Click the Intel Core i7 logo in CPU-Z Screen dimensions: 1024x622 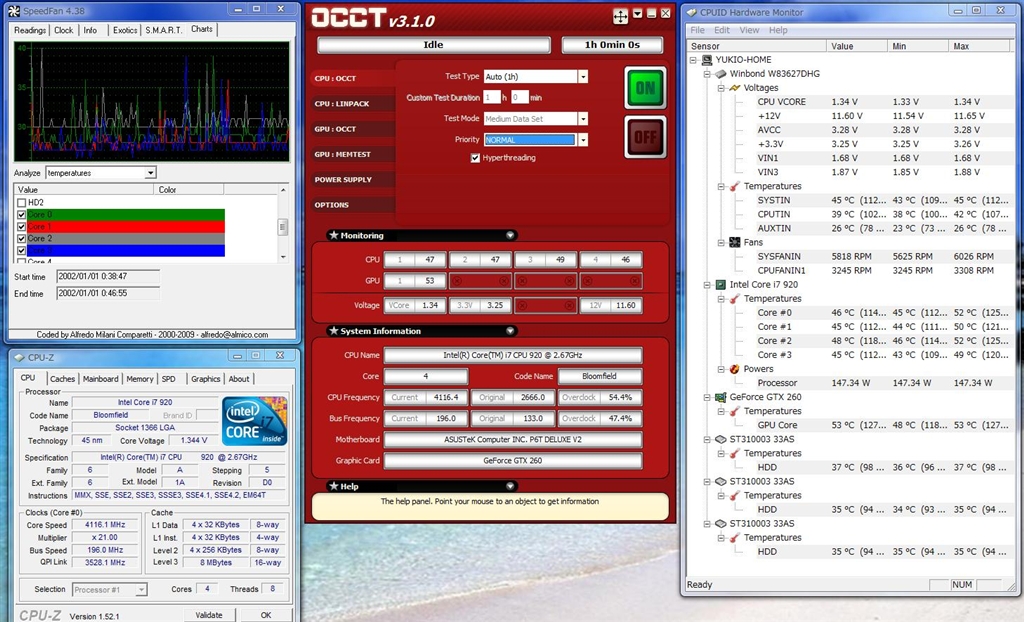coord(255,421)
